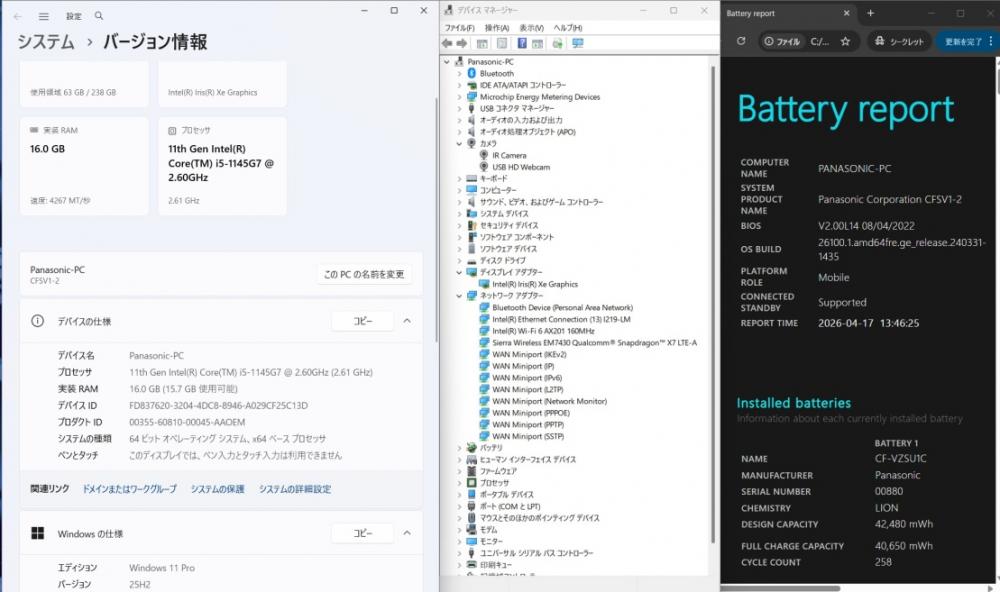Click the reload icon in the browser
This screenshot has width=1000, height=592.
coord(741,42)
